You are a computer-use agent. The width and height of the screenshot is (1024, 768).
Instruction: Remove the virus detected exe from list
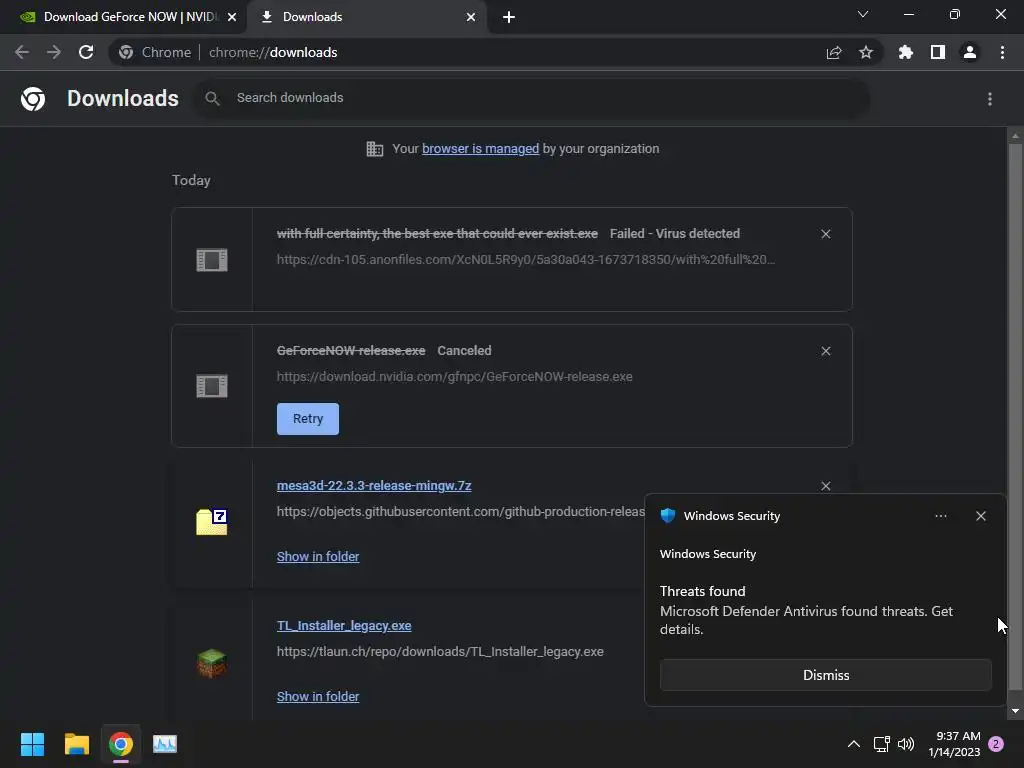coord(825,234)
